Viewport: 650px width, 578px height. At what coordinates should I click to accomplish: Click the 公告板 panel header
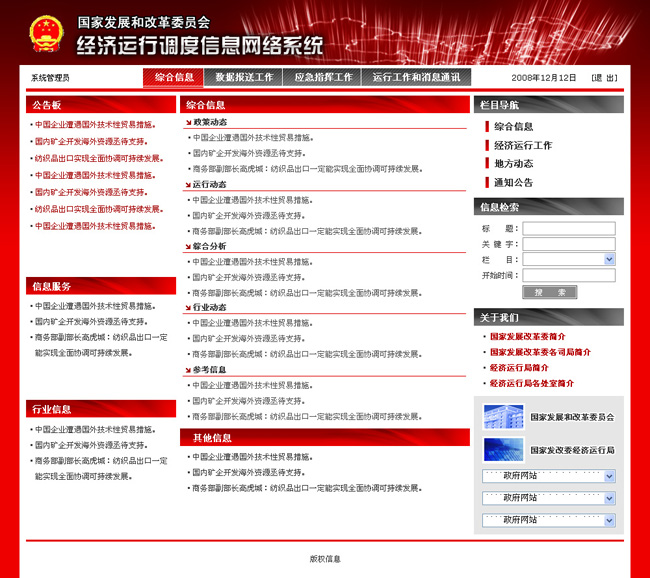click(101, 105)
